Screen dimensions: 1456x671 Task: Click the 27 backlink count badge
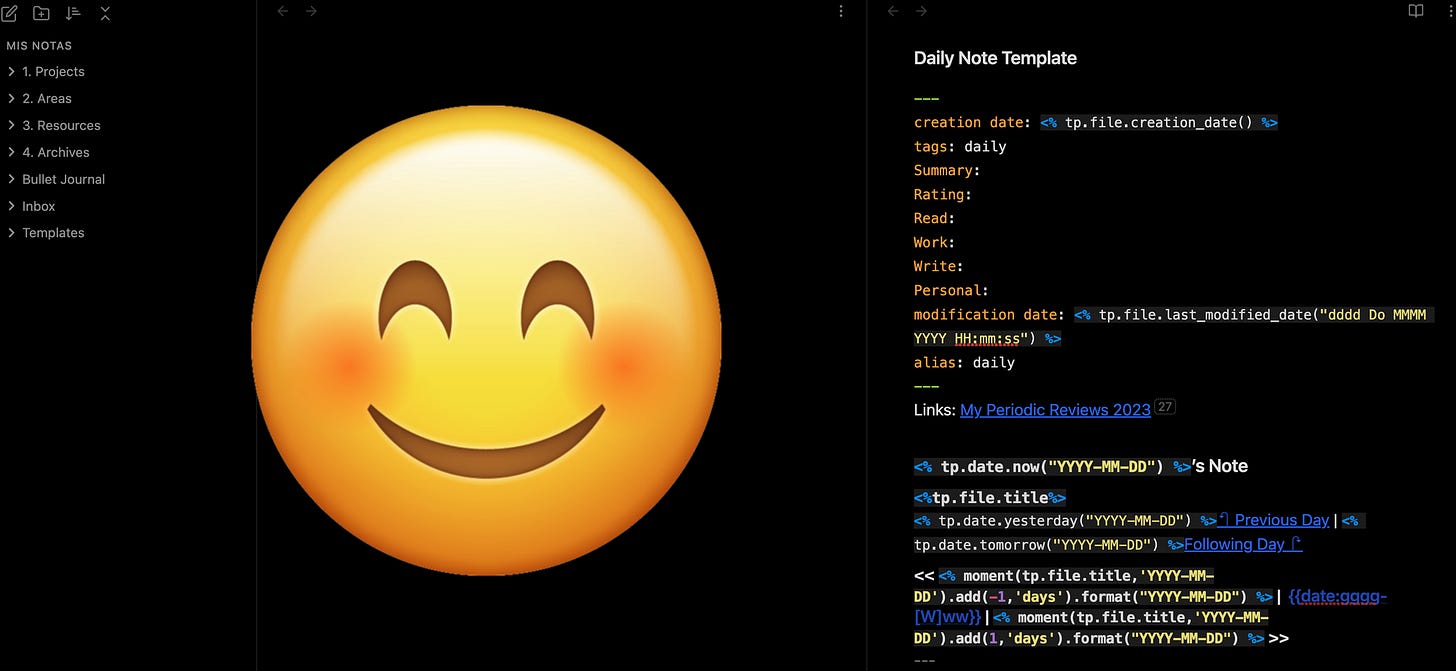[x=1164, y=407]
